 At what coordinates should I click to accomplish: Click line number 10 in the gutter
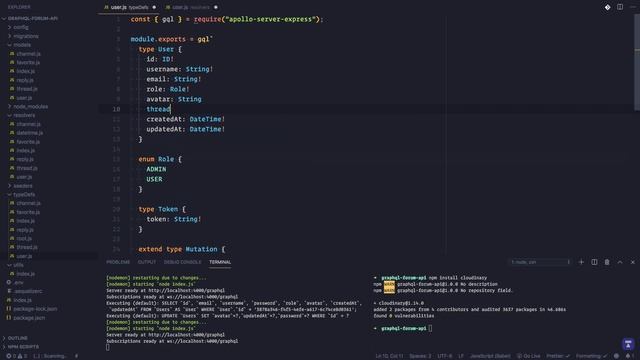[x=116, y=109]
